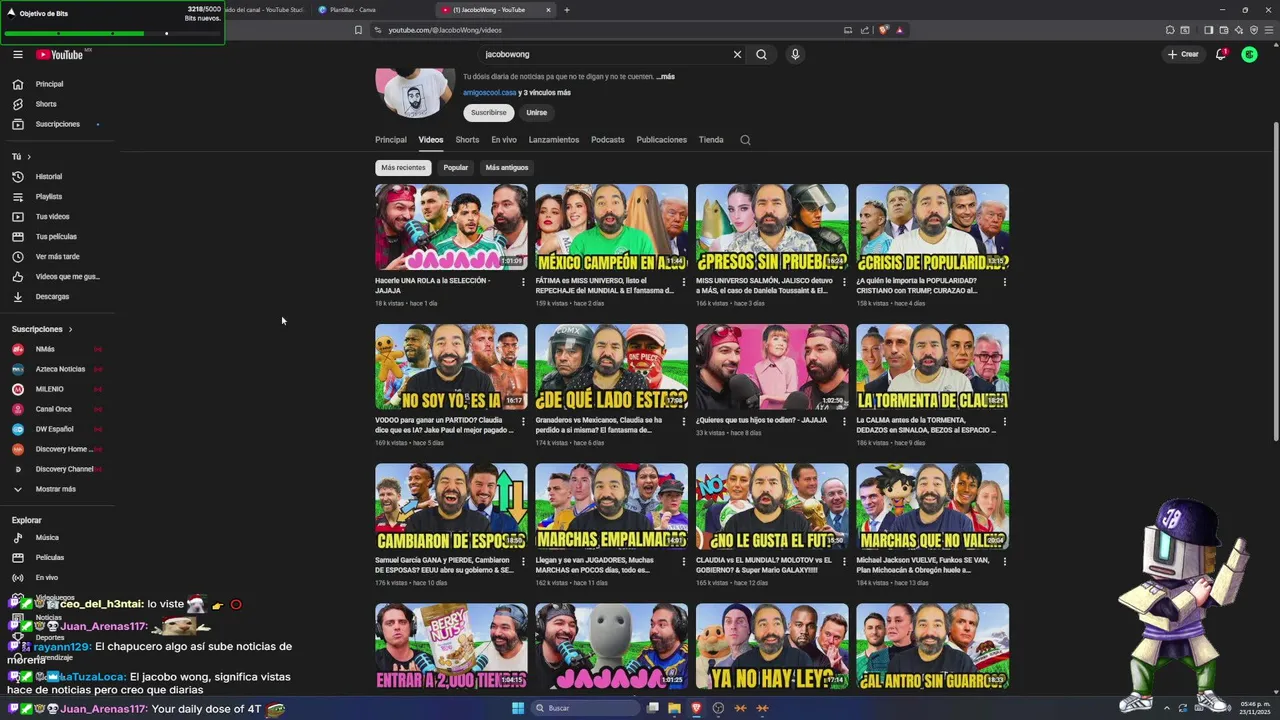Open the Canal Once subscription

60,409
